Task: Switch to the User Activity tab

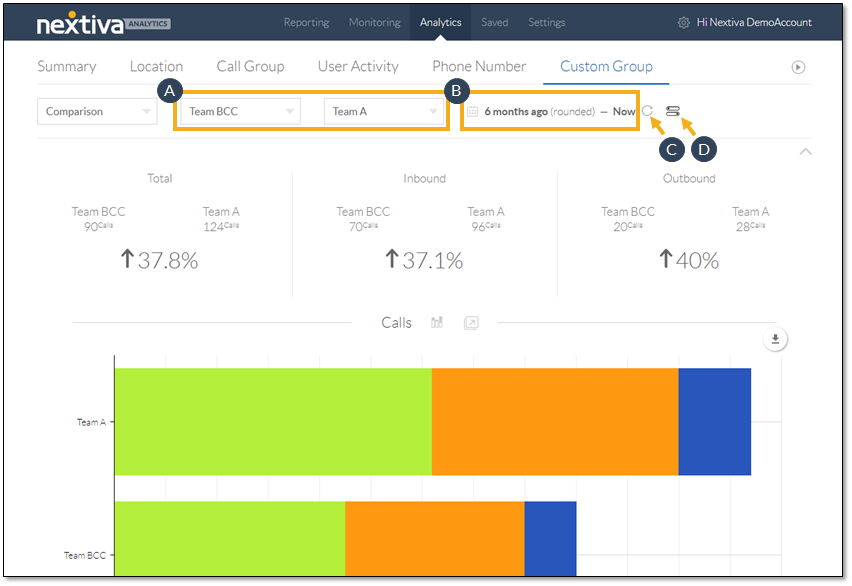Action: tap(358, 67)
